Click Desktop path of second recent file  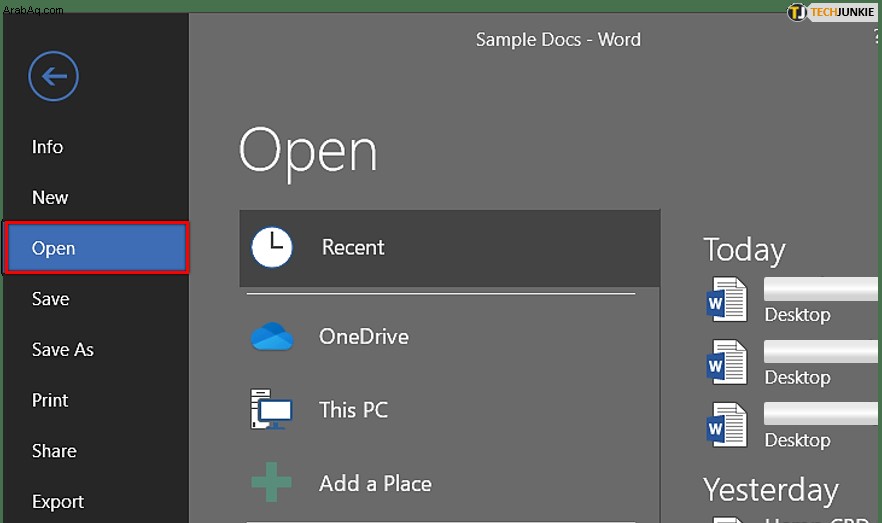click(x=798, y=377)
